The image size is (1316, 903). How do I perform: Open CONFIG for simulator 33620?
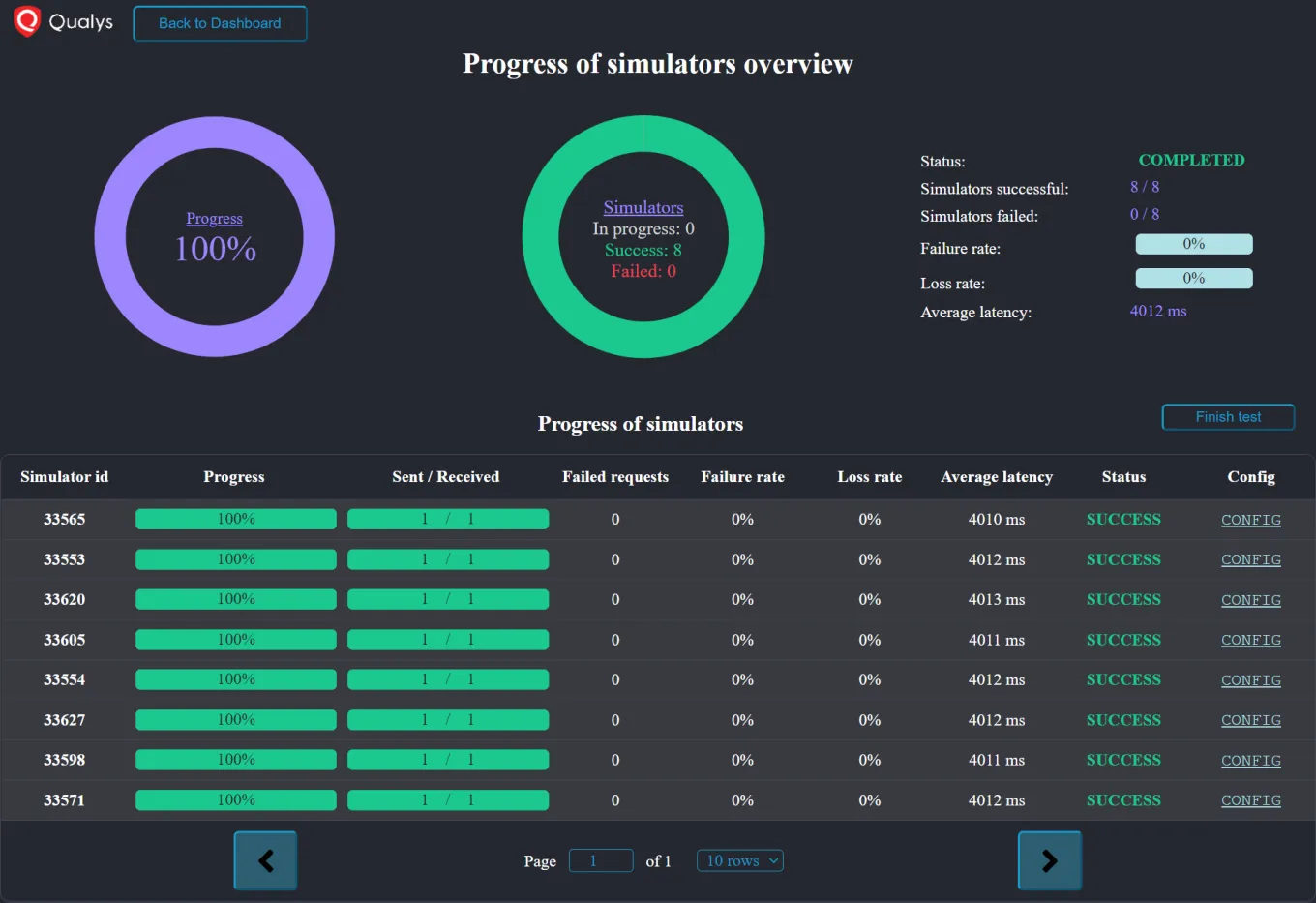[1250, 600]
